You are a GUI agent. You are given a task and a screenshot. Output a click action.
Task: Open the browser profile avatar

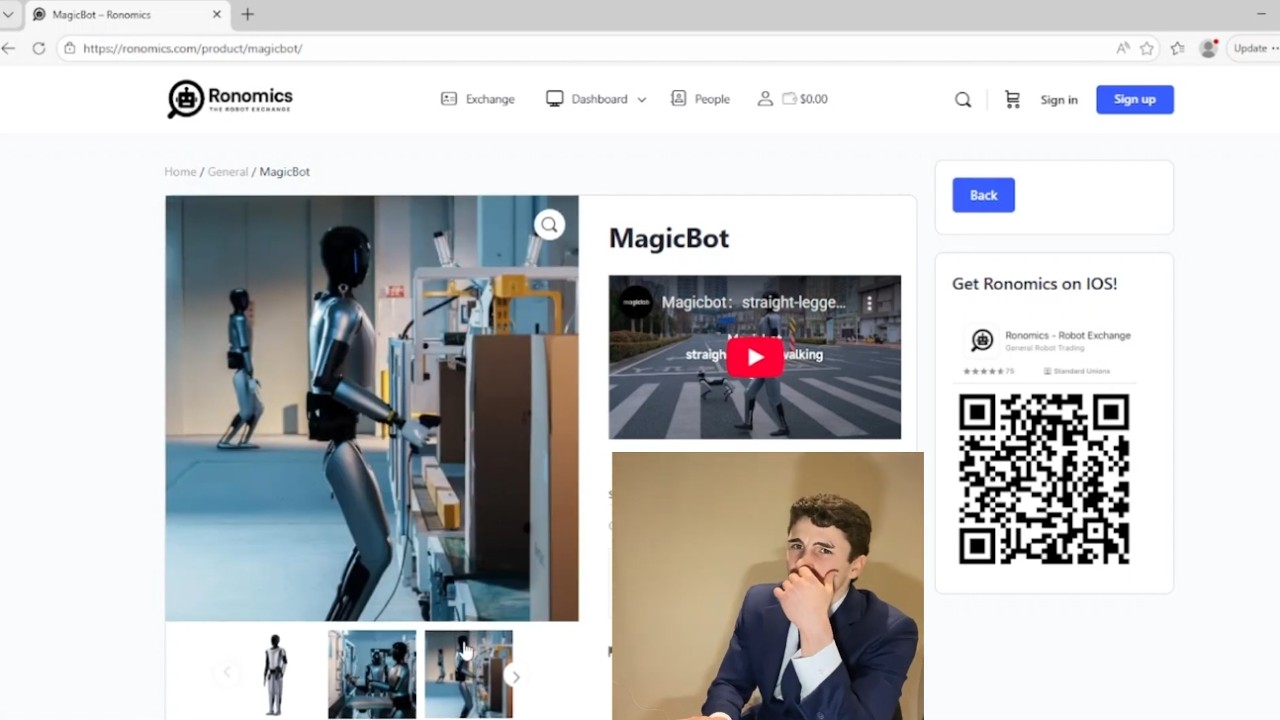coord(1208,48)
